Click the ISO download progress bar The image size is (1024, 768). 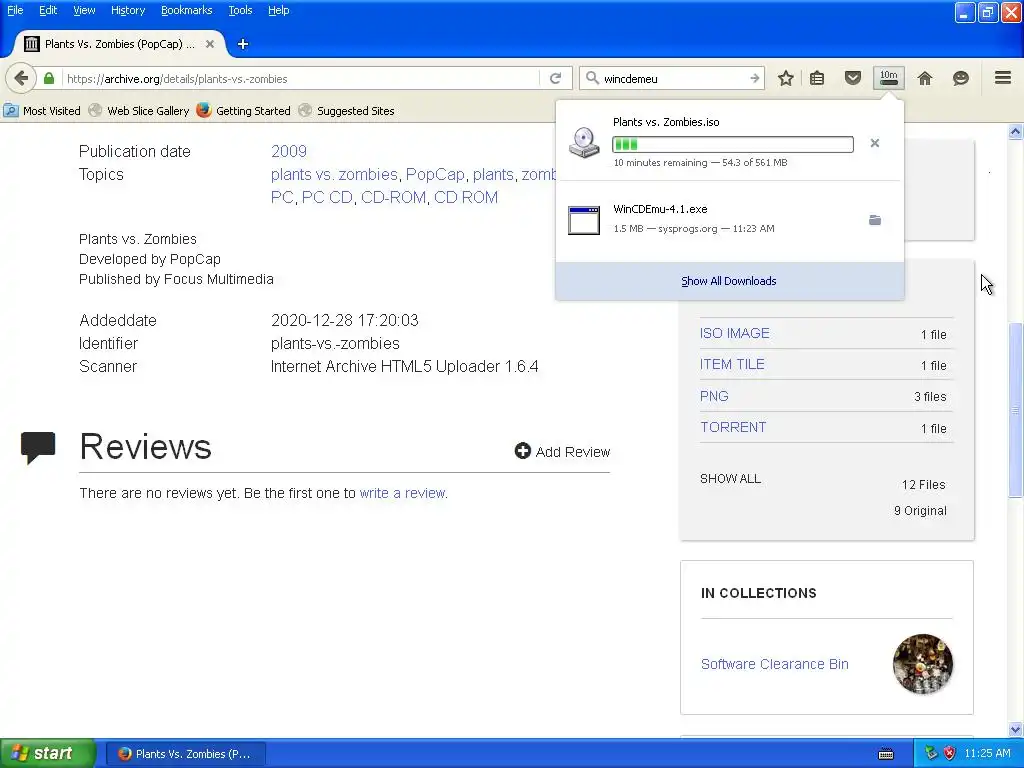733,144
